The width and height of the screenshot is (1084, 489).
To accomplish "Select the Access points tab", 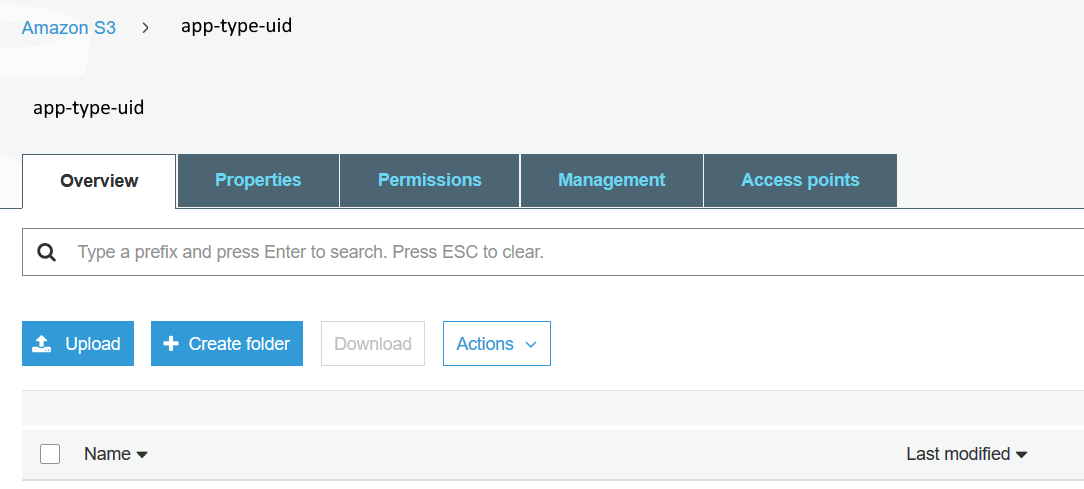I will (800, 180).
